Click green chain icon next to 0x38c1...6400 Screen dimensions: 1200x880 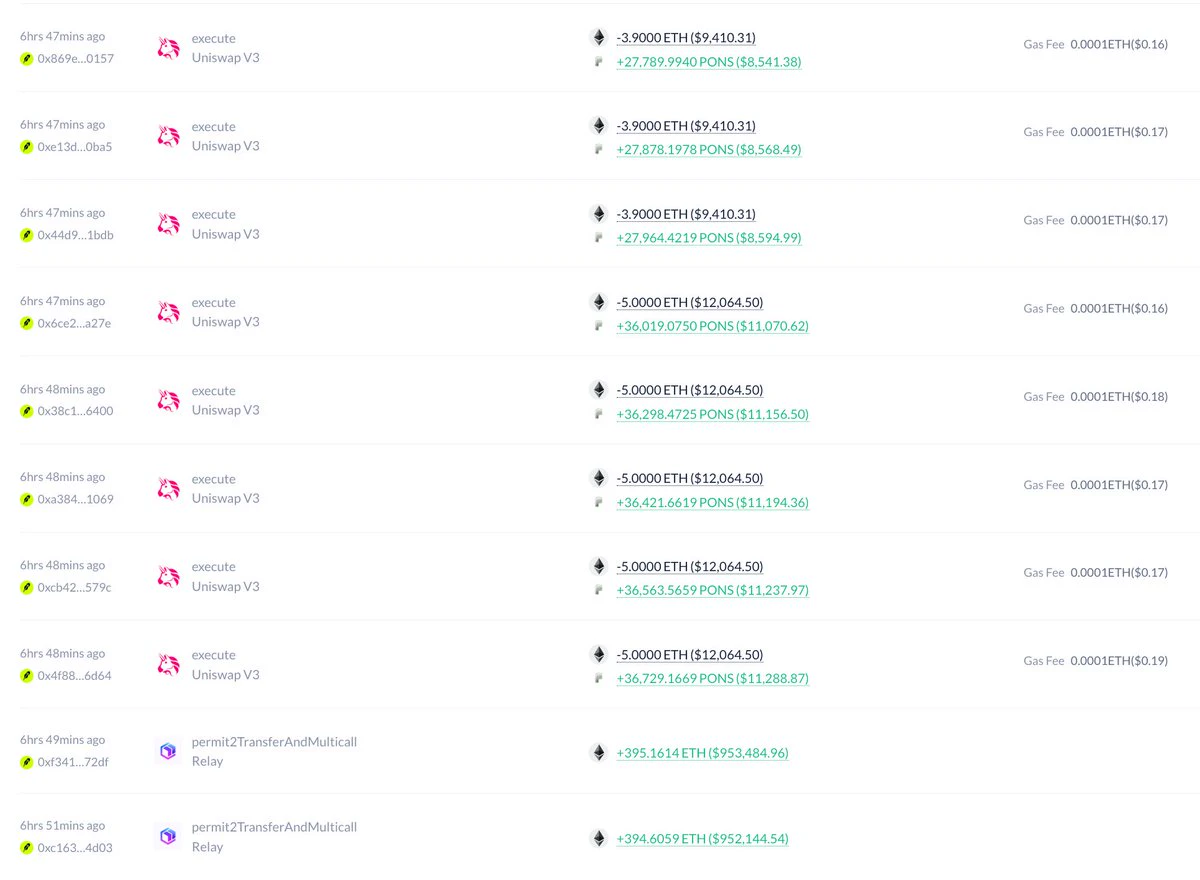(x=28, y=411)
